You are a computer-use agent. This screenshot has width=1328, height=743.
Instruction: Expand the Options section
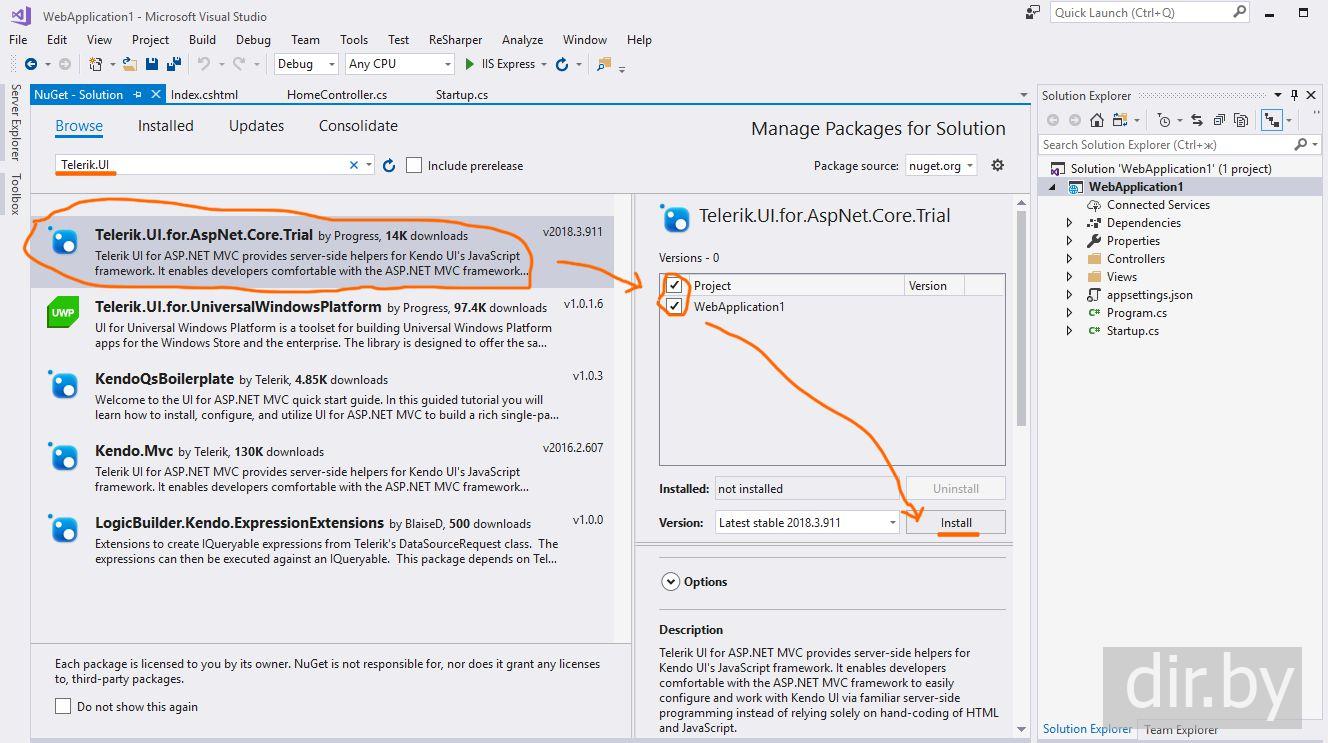[x=669, y=581]
